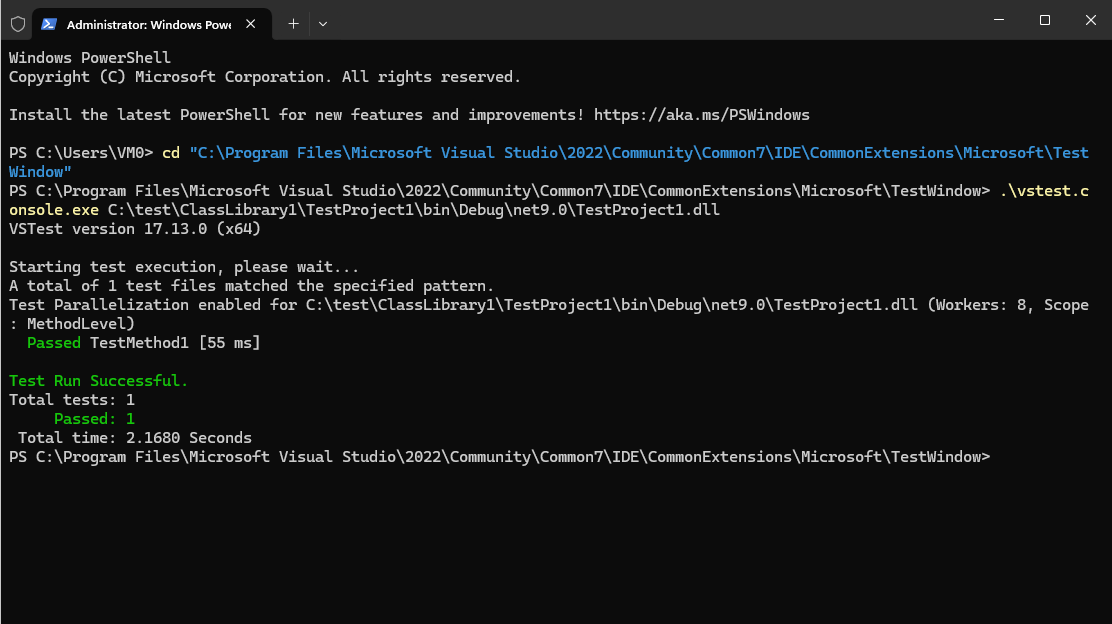Screen dimensions: 1112x624
Task: Select the Administrator: Windows PowerShell tab
Action: [152, 24]
